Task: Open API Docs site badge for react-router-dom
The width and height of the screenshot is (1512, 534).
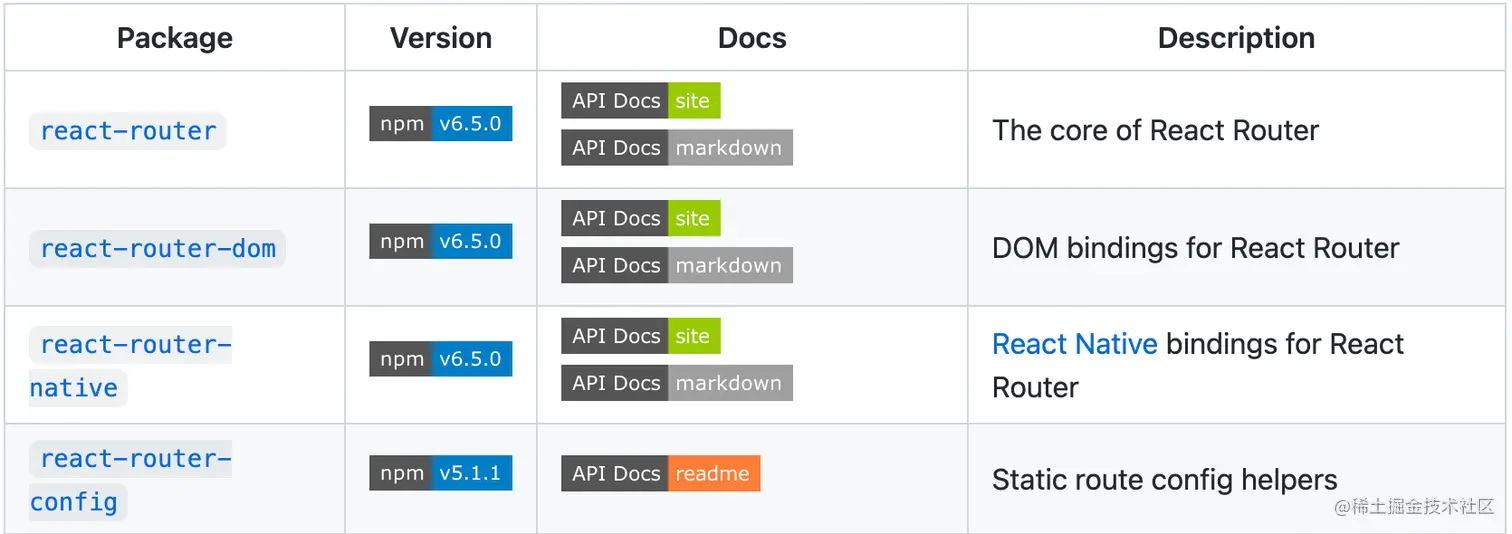Action: tap(641, 218)
